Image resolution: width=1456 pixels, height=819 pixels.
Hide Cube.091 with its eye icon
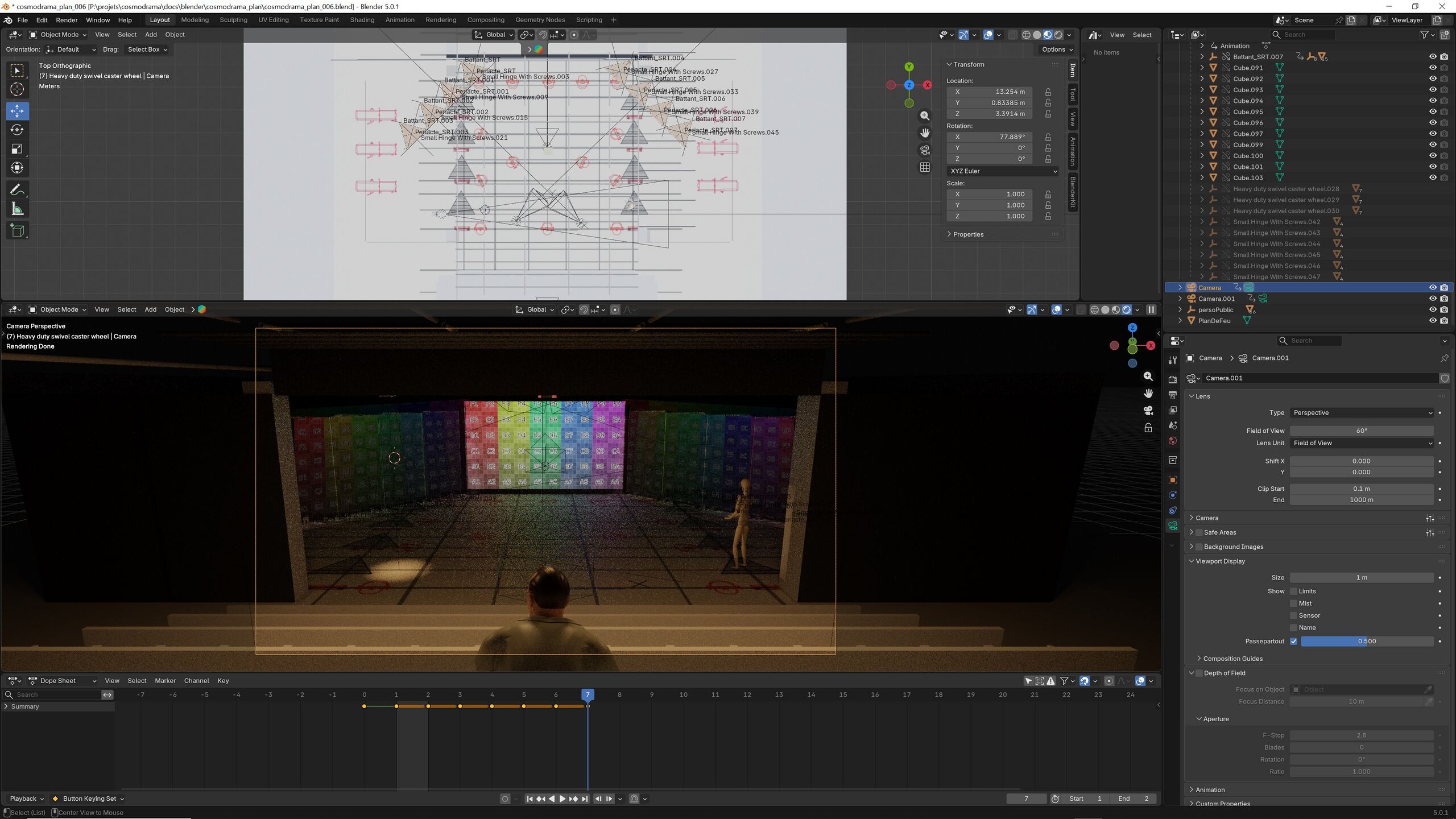click(x=1433, y=68)
